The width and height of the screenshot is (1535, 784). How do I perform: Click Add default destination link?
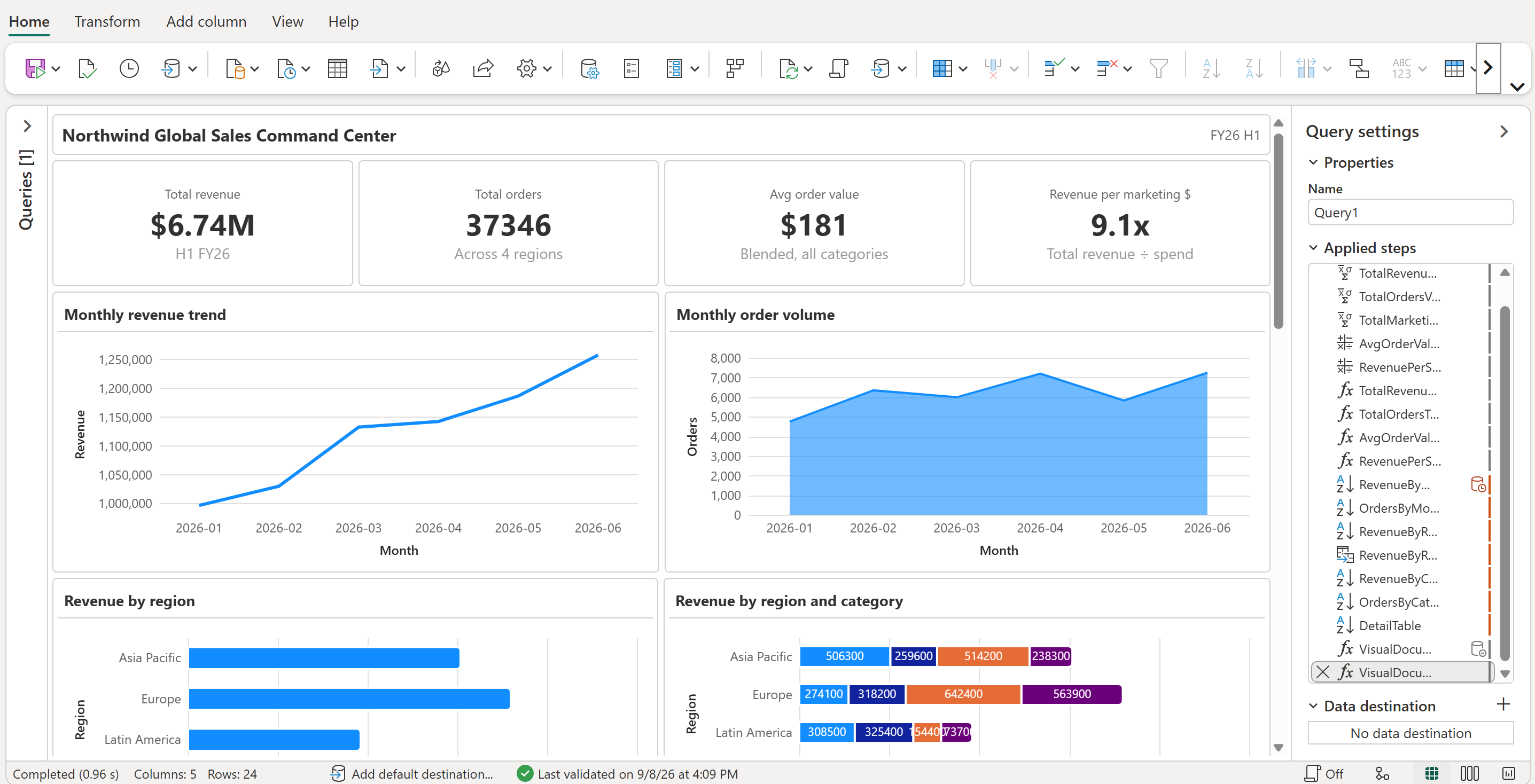point(412,773)
